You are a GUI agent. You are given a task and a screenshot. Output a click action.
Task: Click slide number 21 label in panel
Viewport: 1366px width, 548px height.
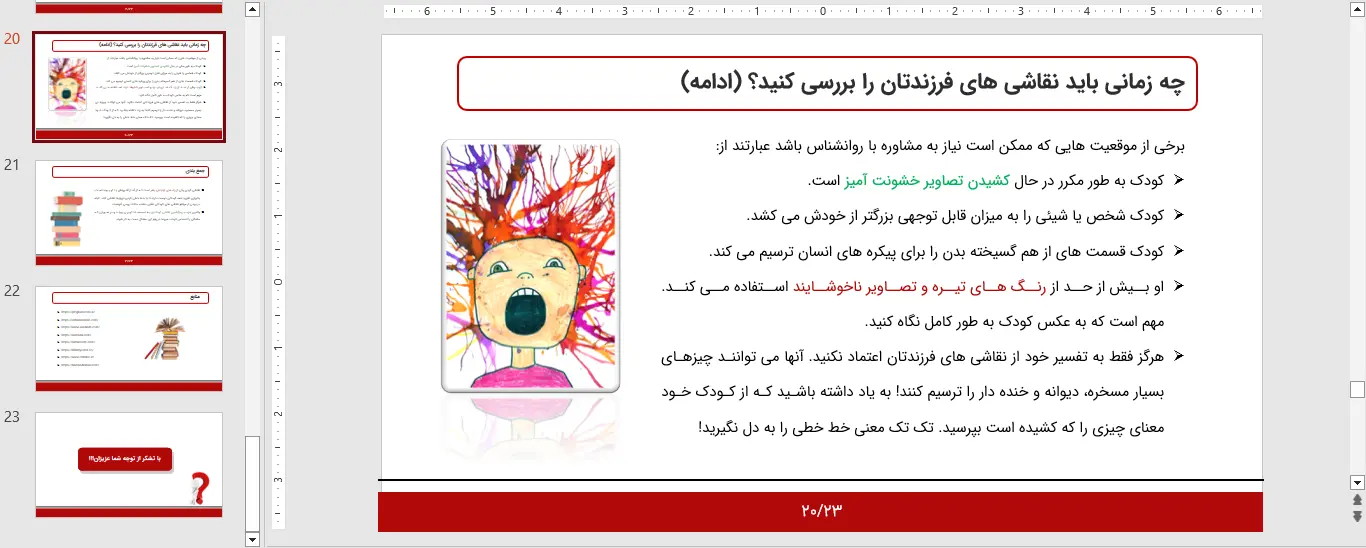(x=12, y=165)
